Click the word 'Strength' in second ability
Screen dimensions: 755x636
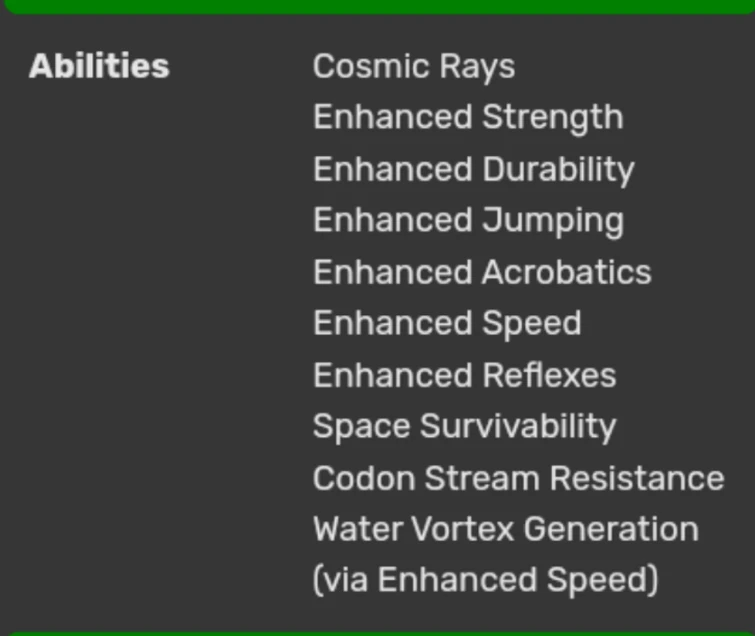point(553,118)
